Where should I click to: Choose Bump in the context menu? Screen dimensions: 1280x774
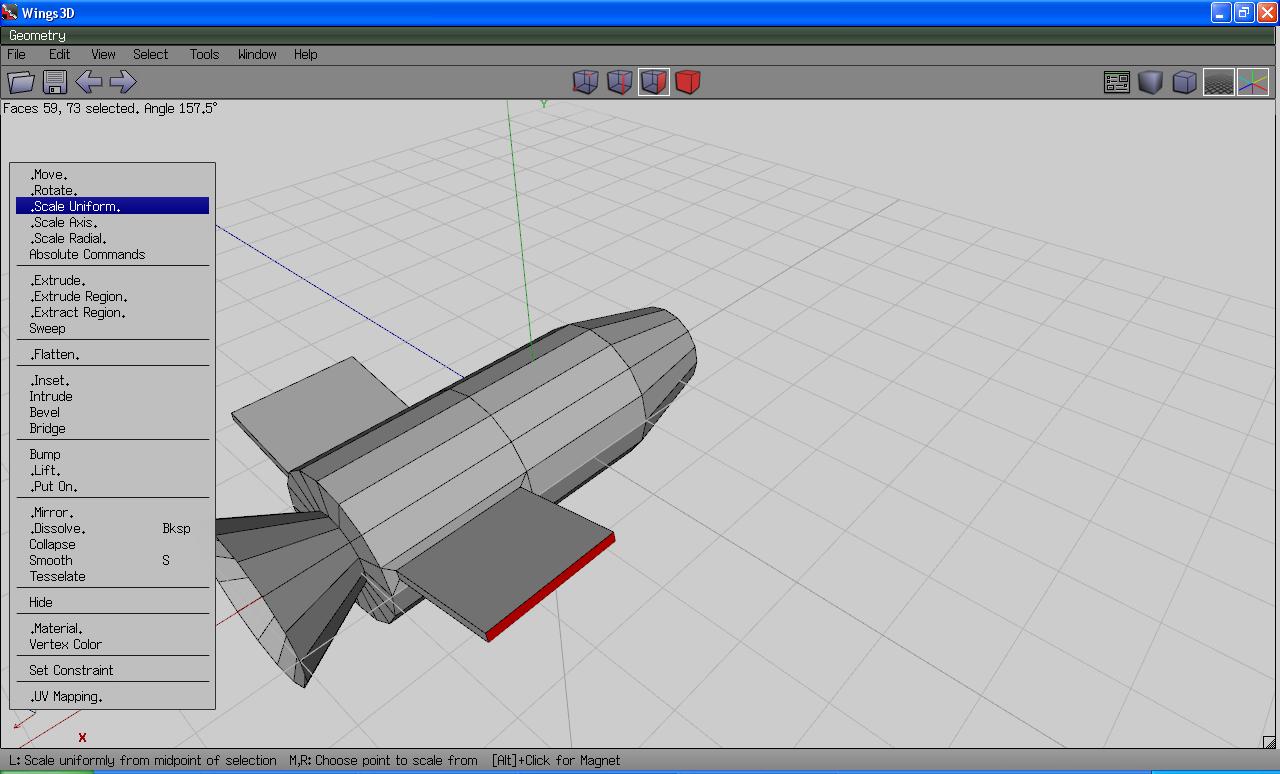[x=112, y=454]
